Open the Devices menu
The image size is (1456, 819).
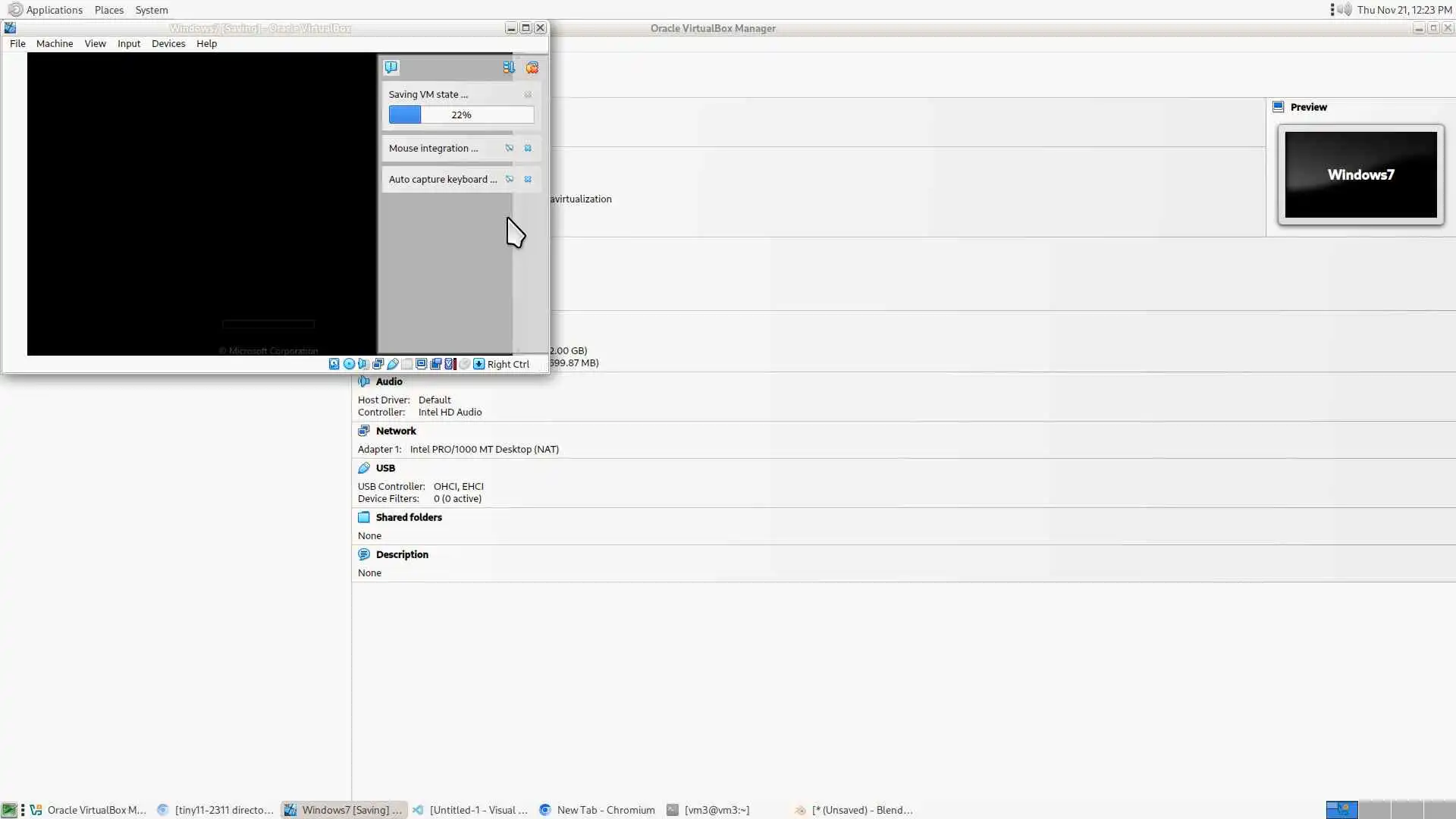[168, 43]
